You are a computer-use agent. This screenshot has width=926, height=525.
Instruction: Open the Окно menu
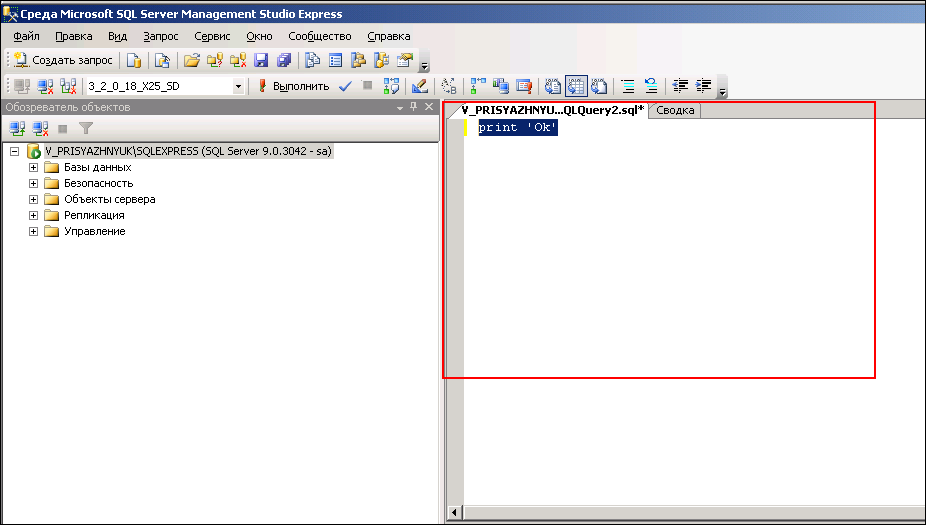[x=259, y=36]
